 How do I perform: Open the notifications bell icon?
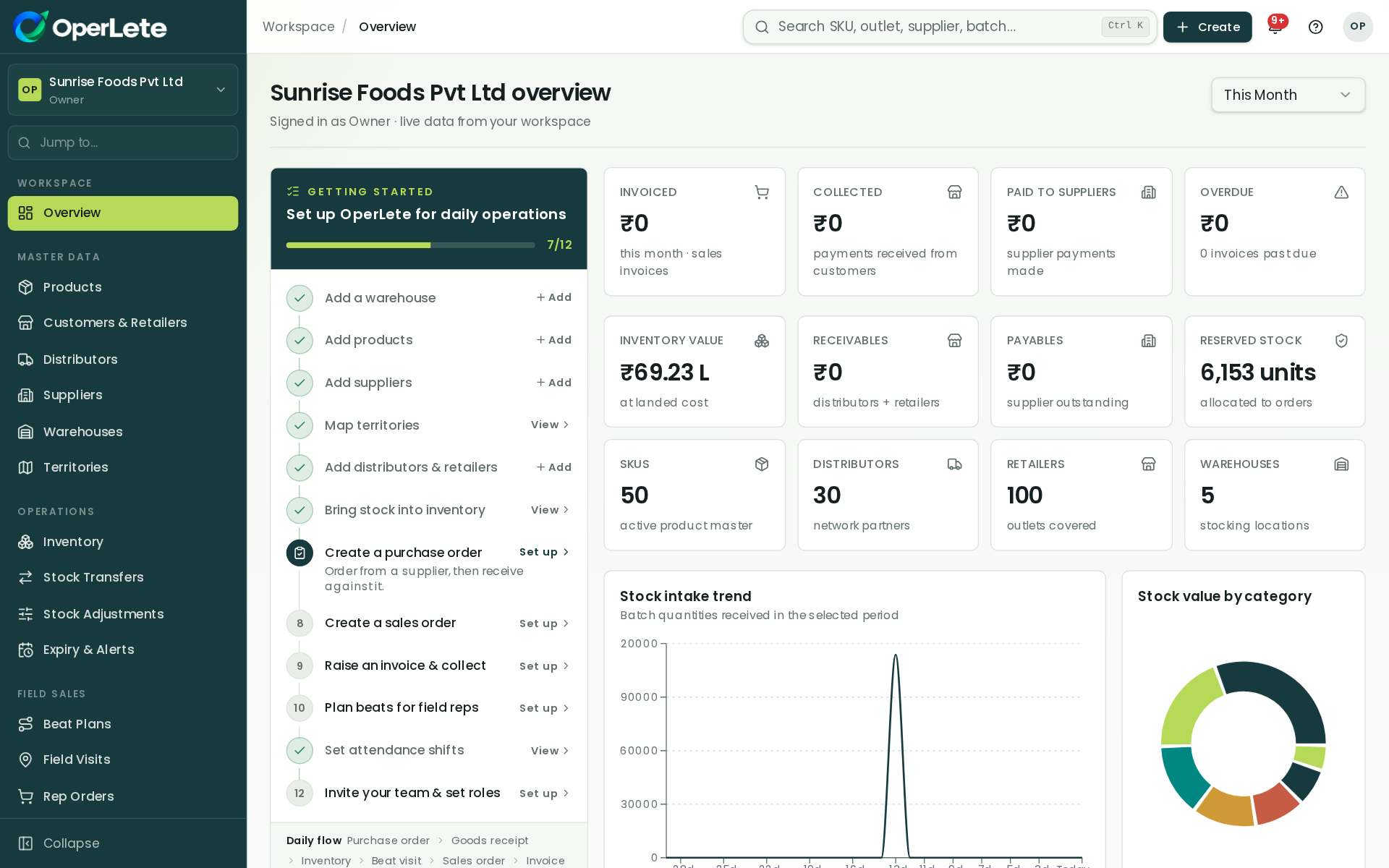(x=1275, y=27)
